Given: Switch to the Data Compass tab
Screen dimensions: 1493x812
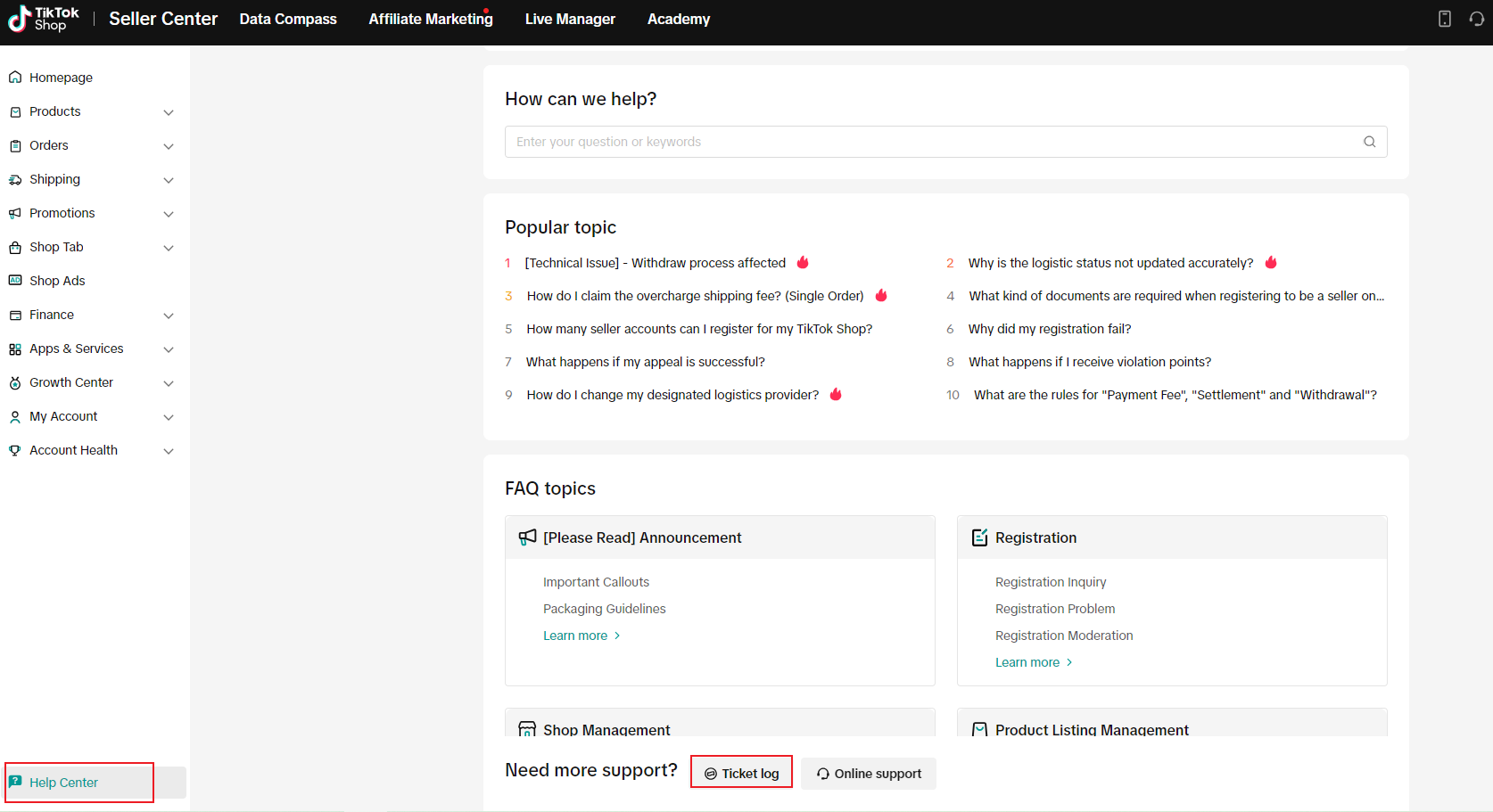Looking at the screenshot, I should 287,18.
